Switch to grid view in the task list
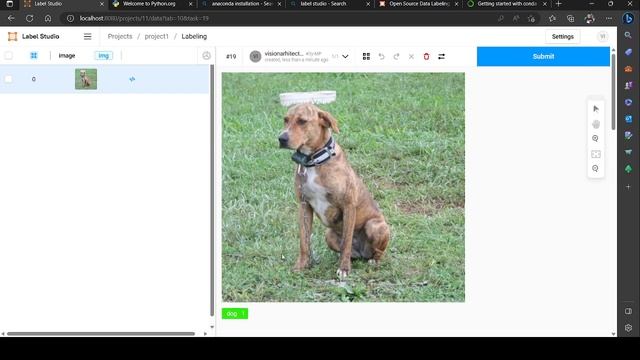 coord(34,56)
